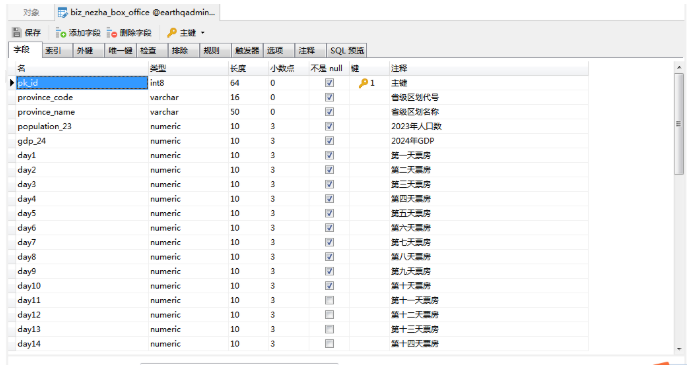Open the 规则 (Rules) tab
Image resolution: width=687 pixels, height=368 pixels.
(x=215, y=50)
